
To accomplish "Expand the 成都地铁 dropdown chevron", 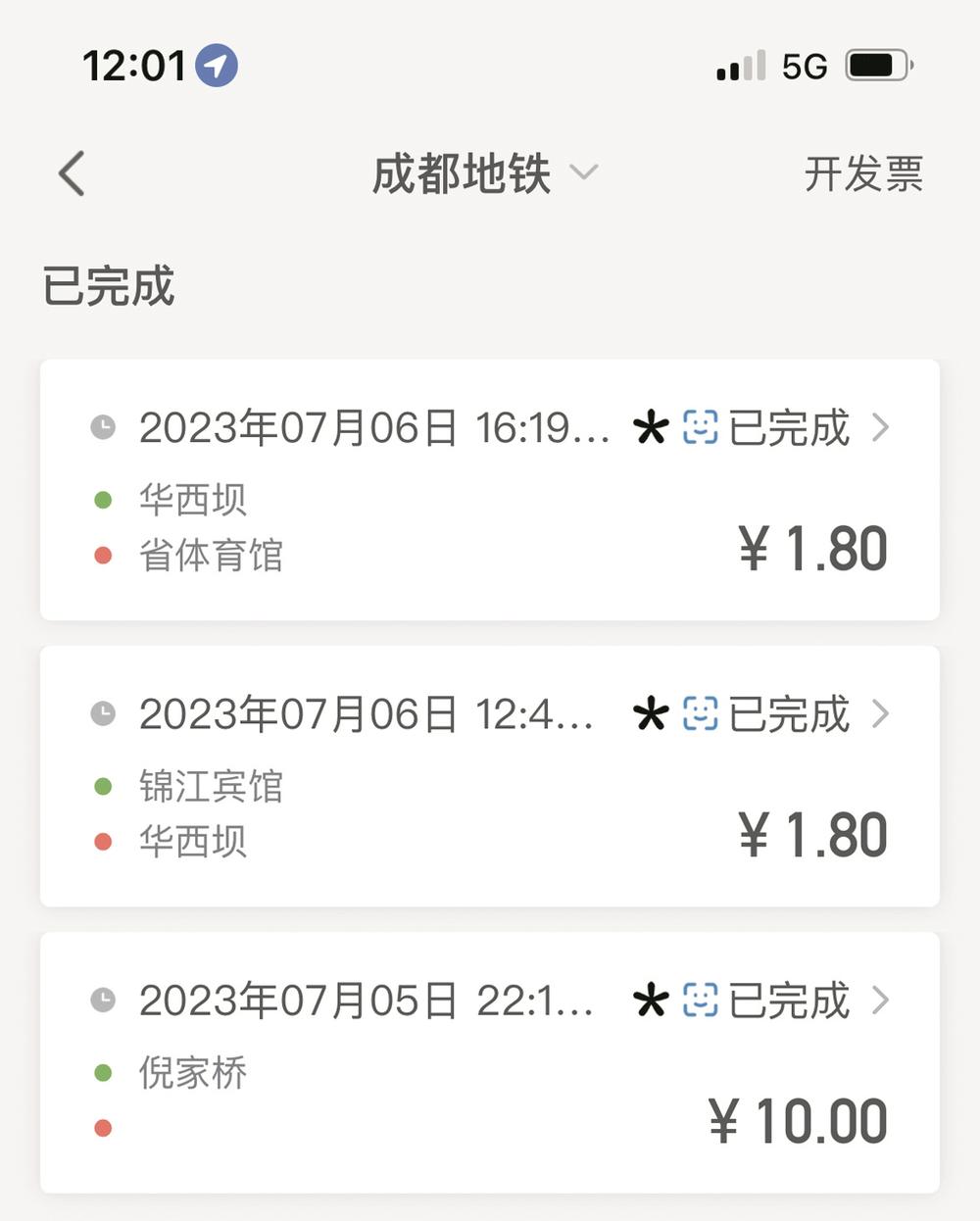I will [x=584, y=173].
